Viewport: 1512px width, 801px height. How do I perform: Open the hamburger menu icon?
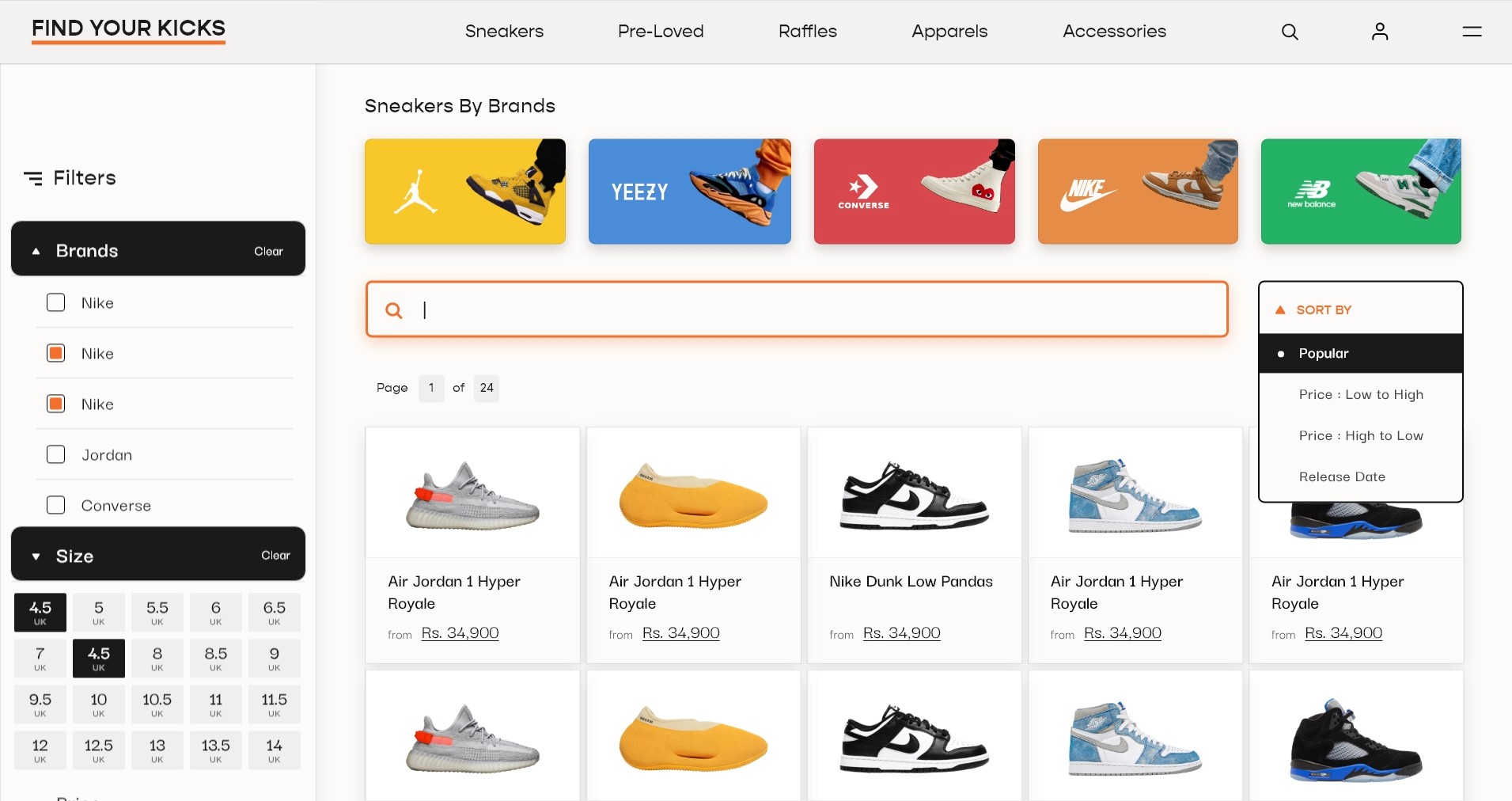pyautogui.click(x=1472, y=32)
